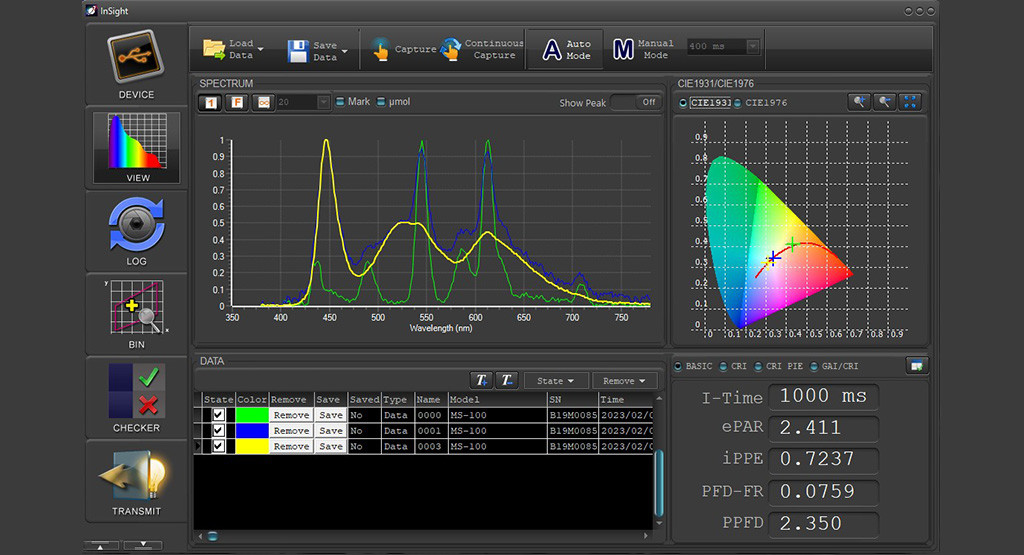Click the LOG sidebar icon
Screen dimensions: 1024x555
(x=136, y=224)
